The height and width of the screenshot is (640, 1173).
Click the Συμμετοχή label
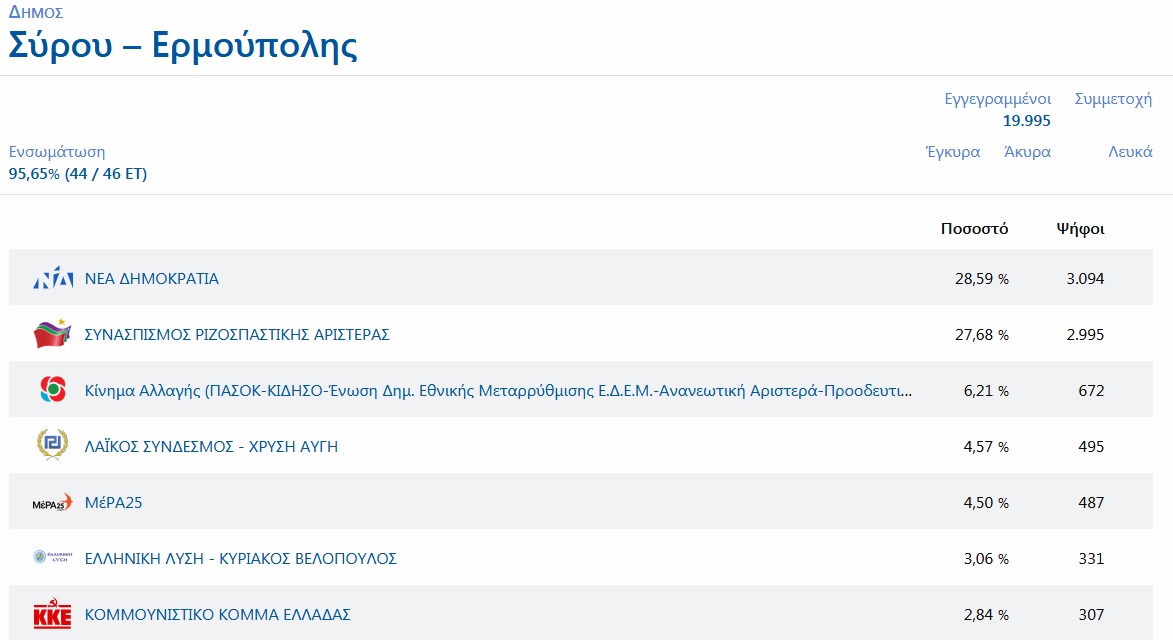(x=1113, y=99)
